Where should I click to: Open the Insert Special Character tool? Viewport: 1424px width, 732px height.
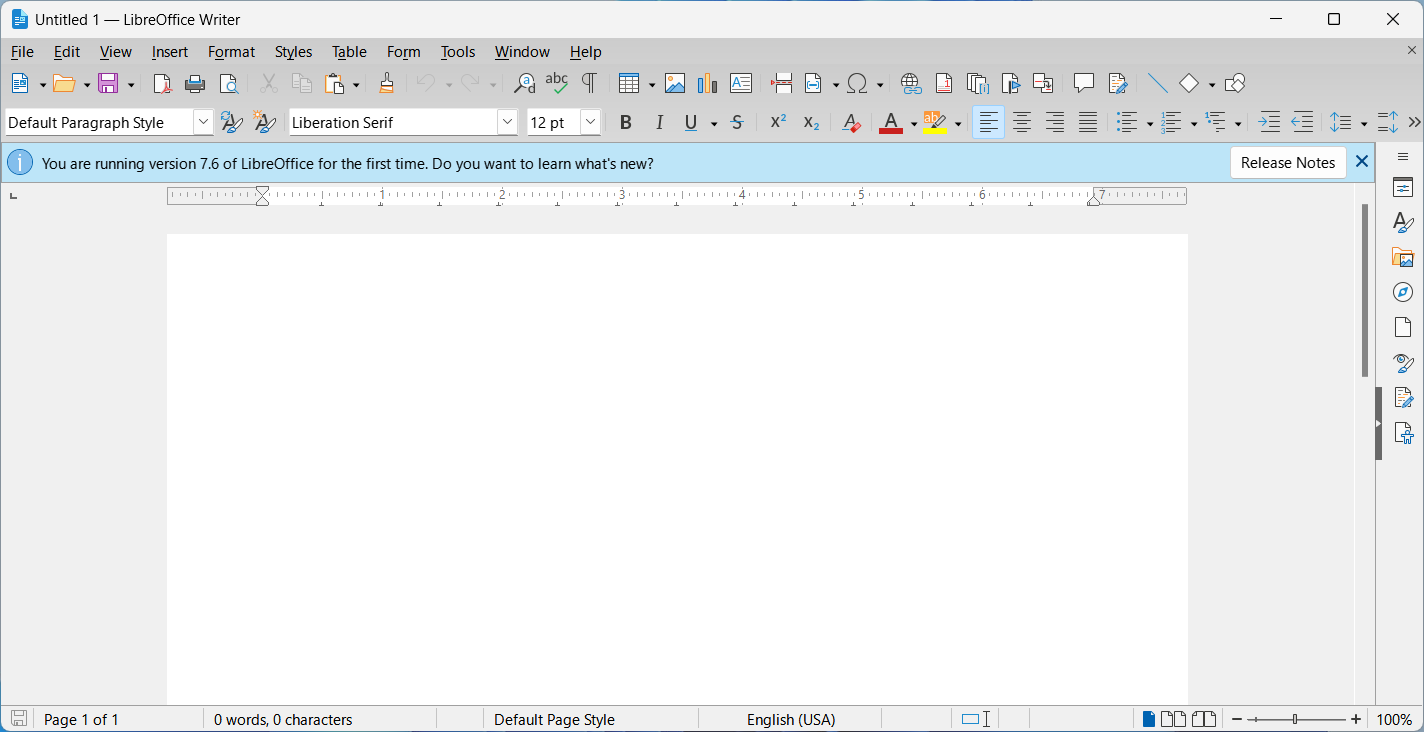tap(858, 84)
